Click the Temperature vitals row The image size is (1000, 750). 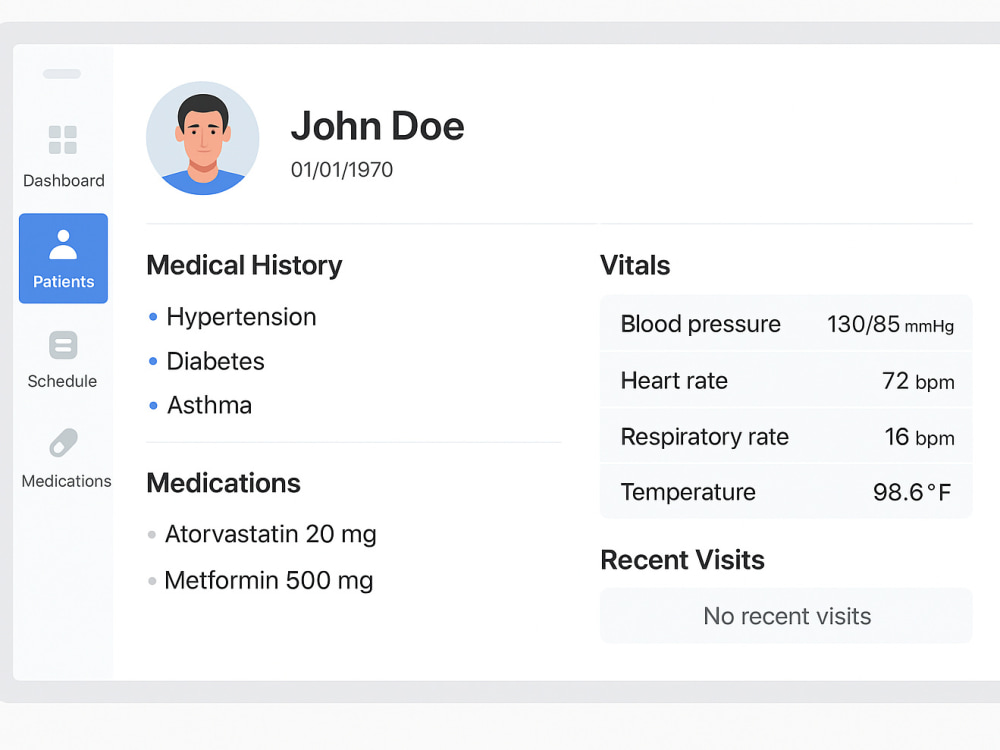[786, 492]
